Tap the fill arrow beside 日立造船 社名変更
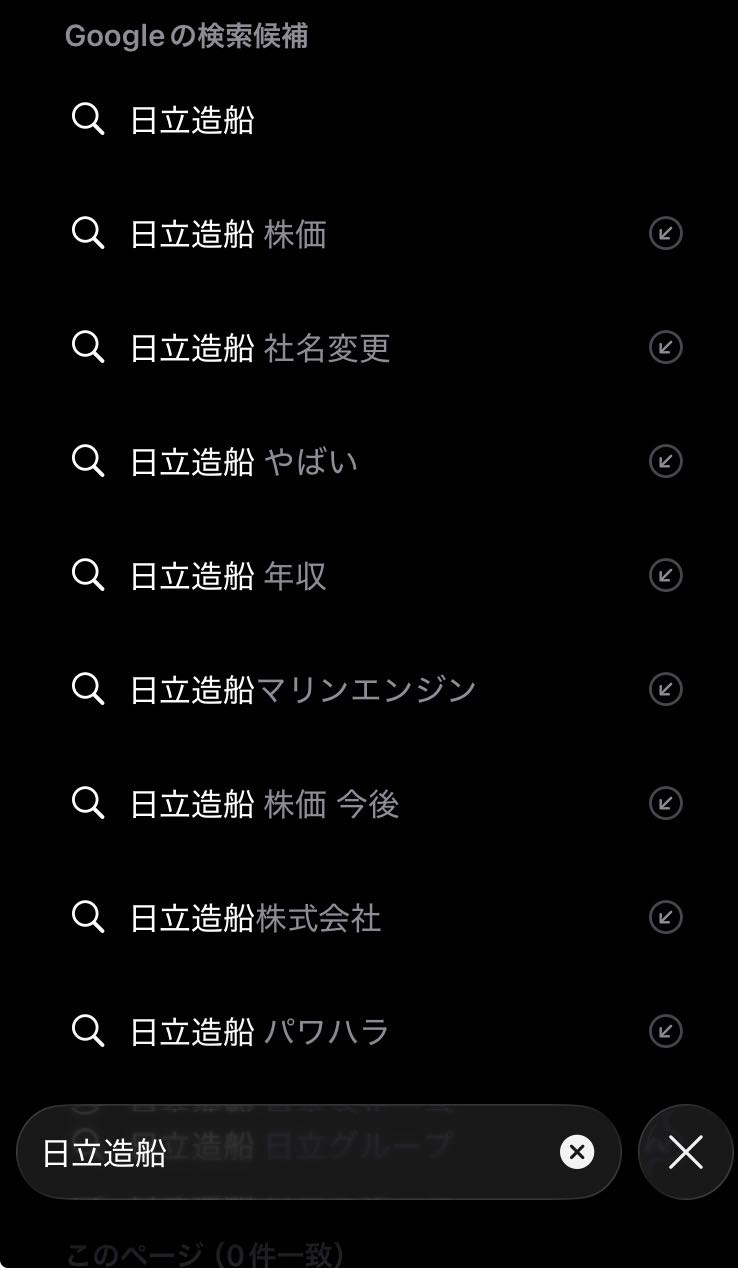This screenshot has height=1268, width=738. [x=665, y=348]
